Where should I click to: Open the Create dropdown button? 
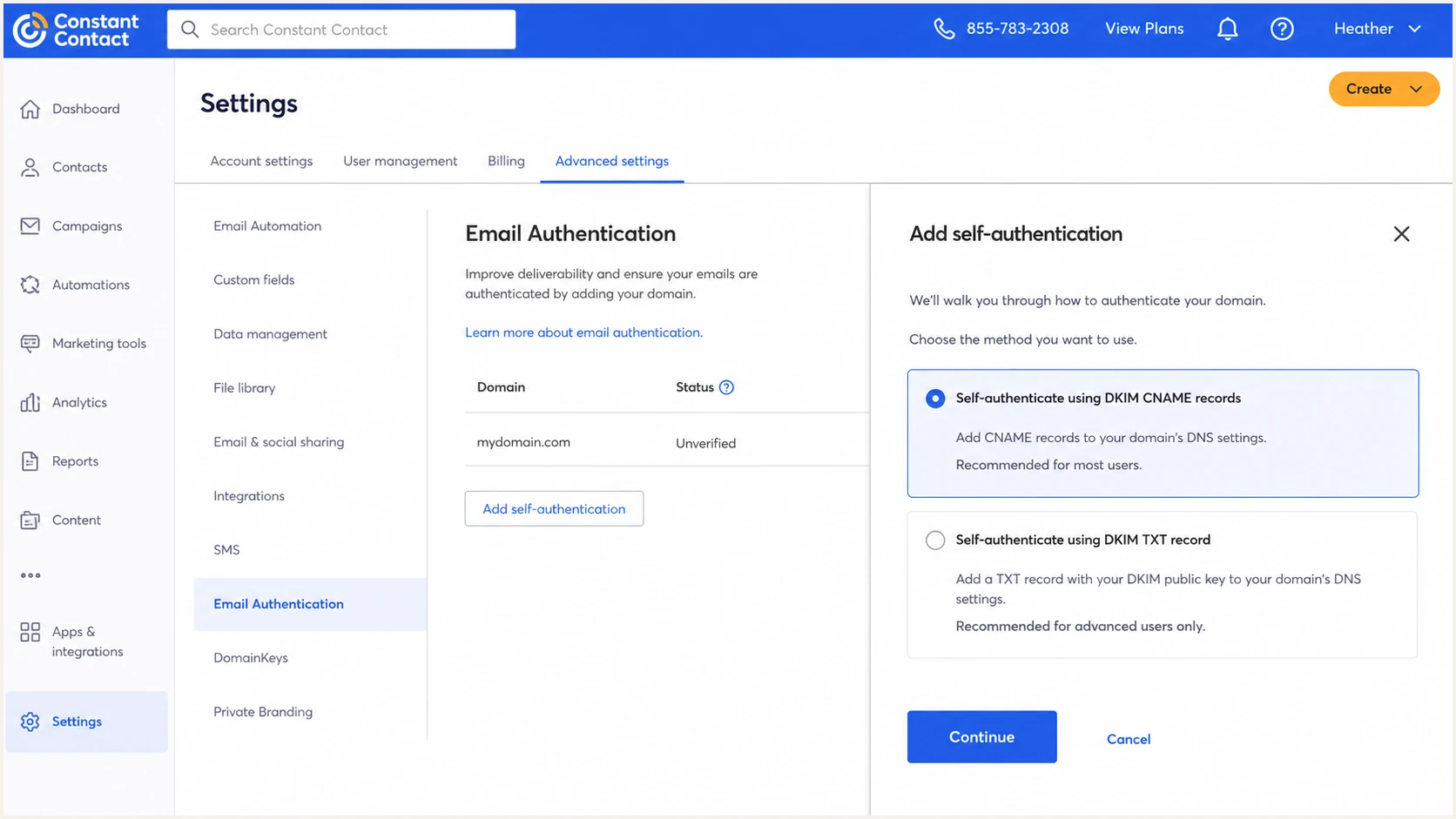1384,89
